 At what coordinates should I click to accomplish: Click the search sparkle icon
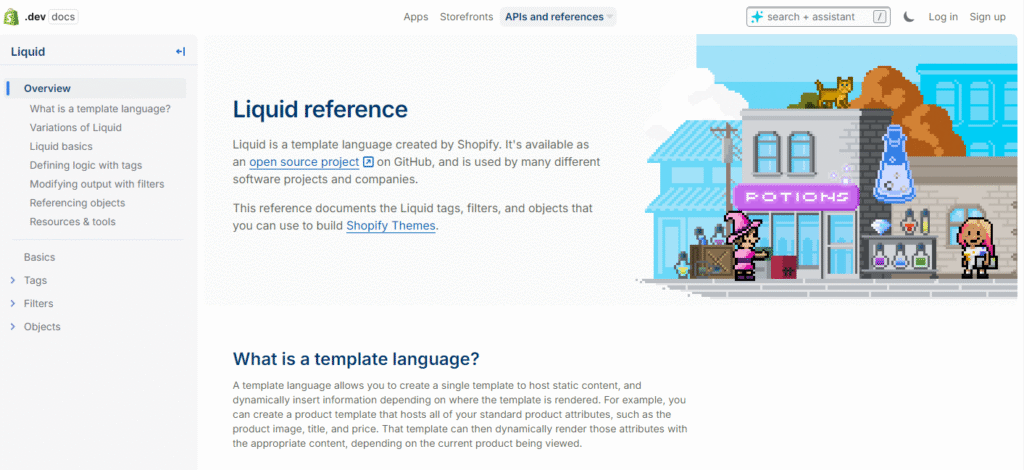[x=757, y=17]
